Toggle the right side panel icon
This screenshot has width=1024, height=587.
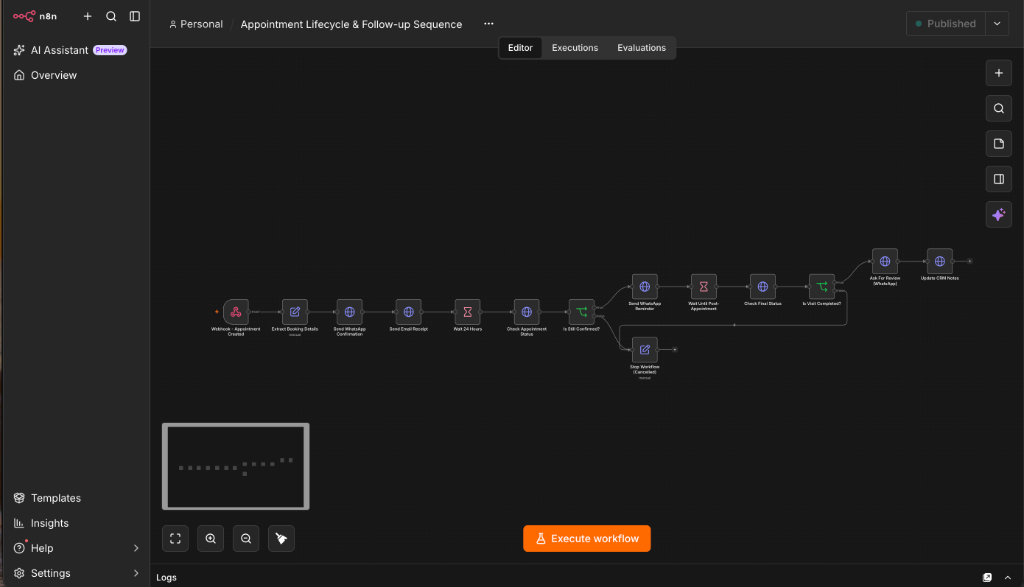[999, 179]
